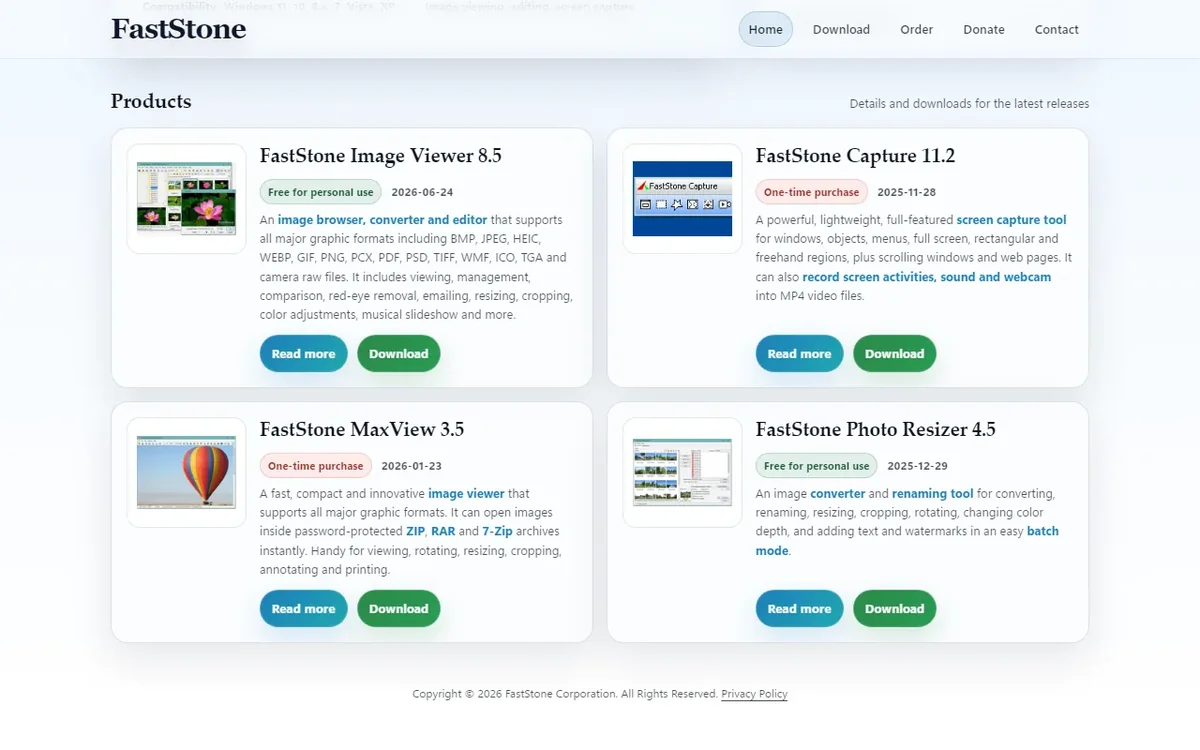Viewport: 1200px width, 750px height.
Task: Open the Donate page from navigation
Action: [984, 29]
